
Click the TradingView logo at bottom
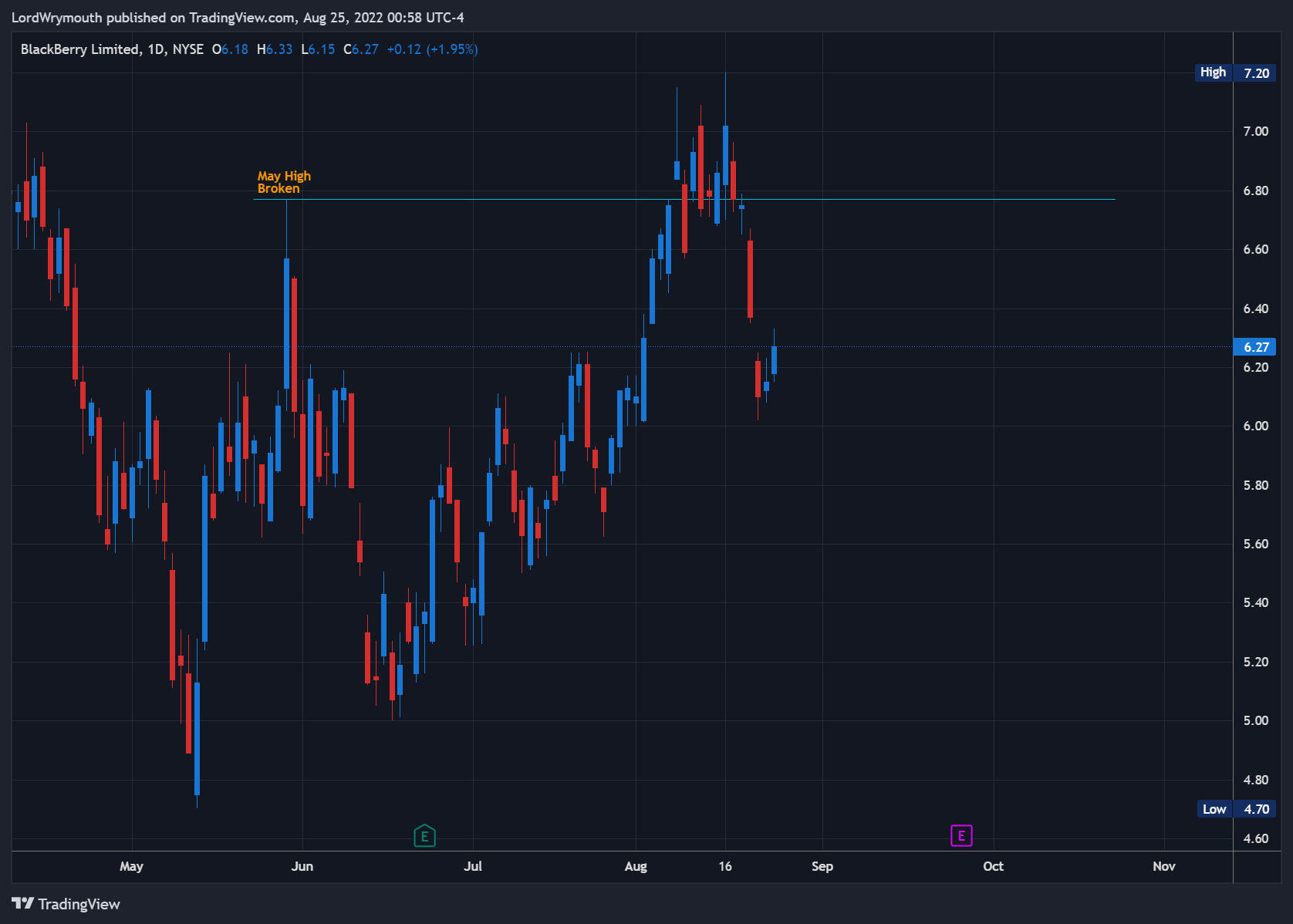point(66,904)
